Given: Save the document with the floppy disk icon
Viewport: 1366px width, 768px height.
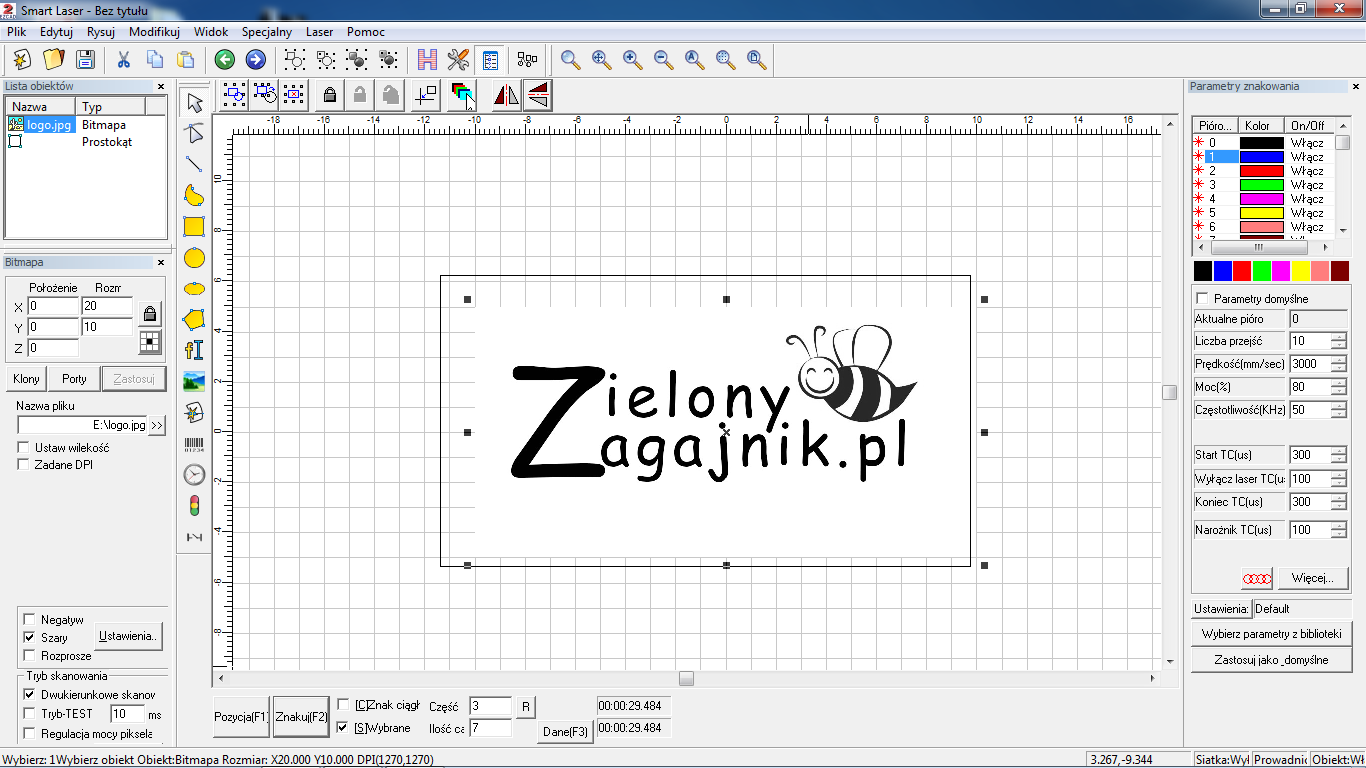Looking at the screenshot, I should point(85,59).
